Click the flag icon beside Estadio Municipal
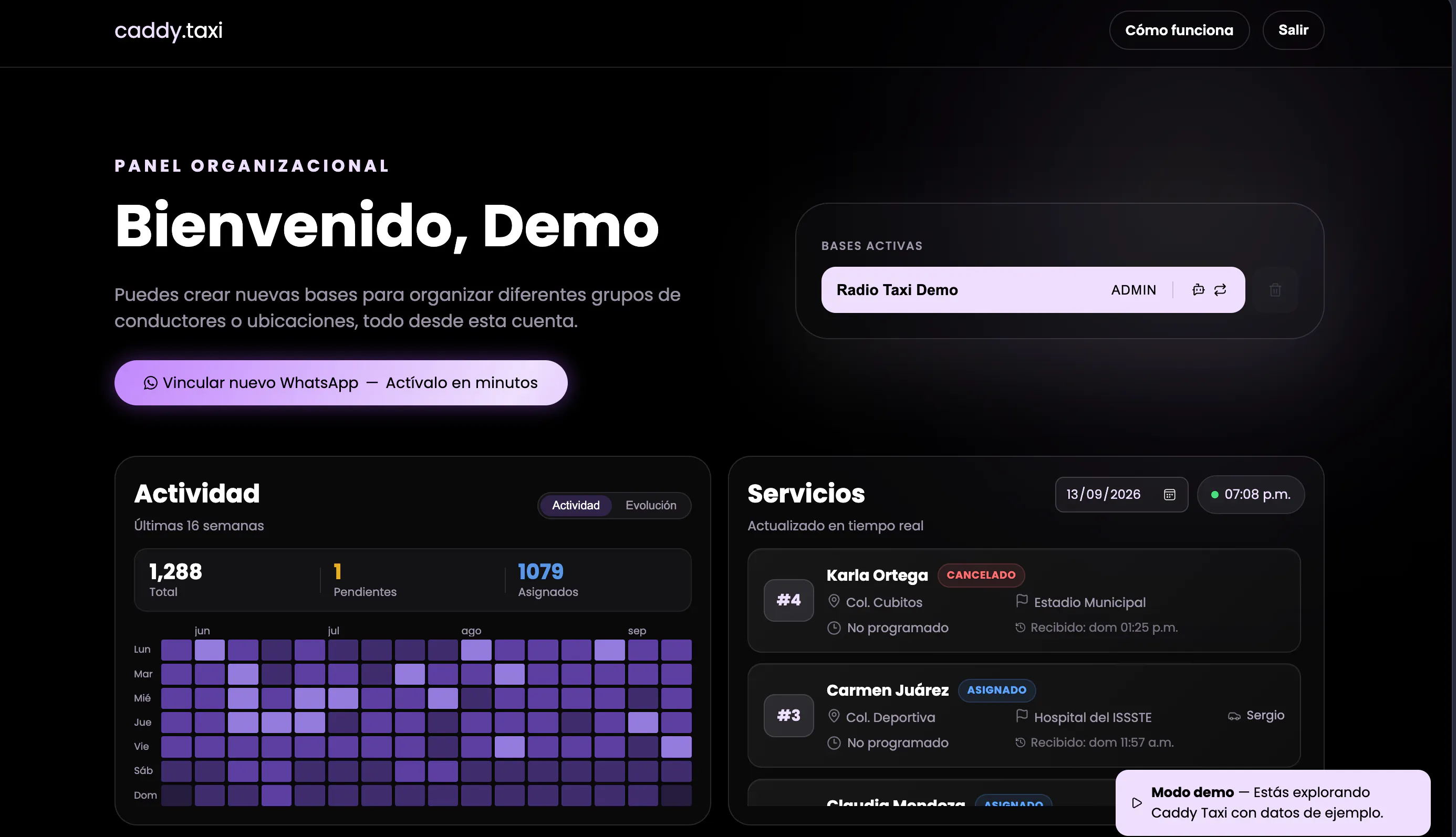 pyautogui.click(x=1022, y=601)
